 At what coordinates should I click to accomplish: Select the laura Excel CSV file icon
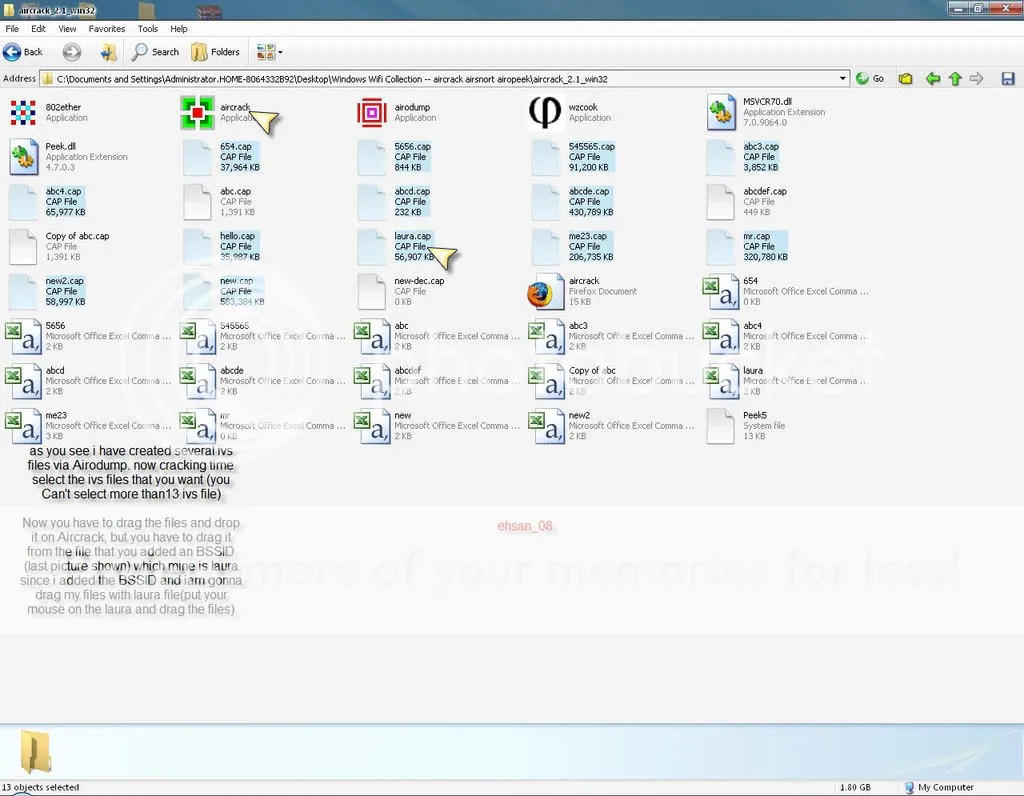(721, 381)
